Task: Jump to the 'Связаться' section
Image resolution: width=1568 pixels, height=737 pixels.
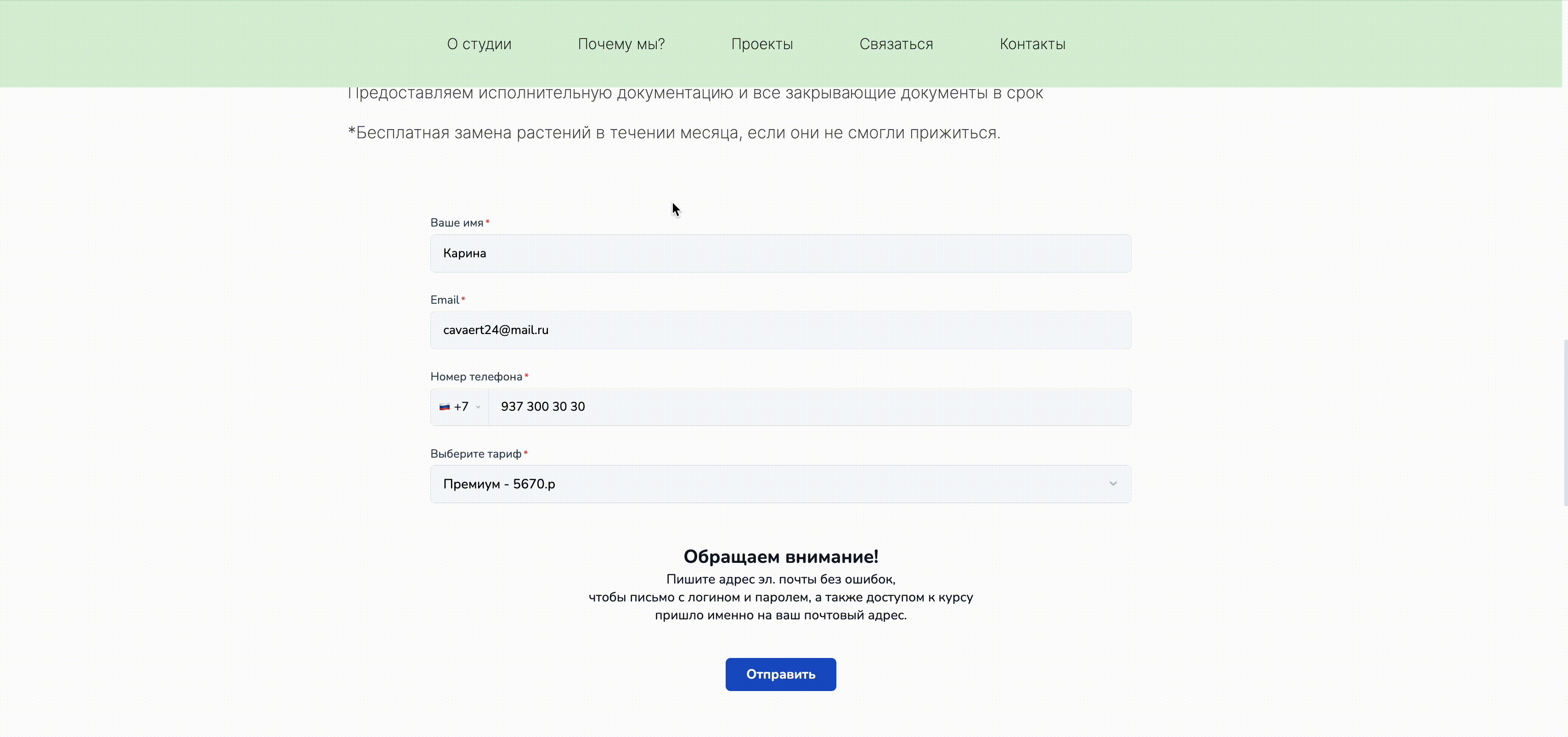Action: [896, 44]
